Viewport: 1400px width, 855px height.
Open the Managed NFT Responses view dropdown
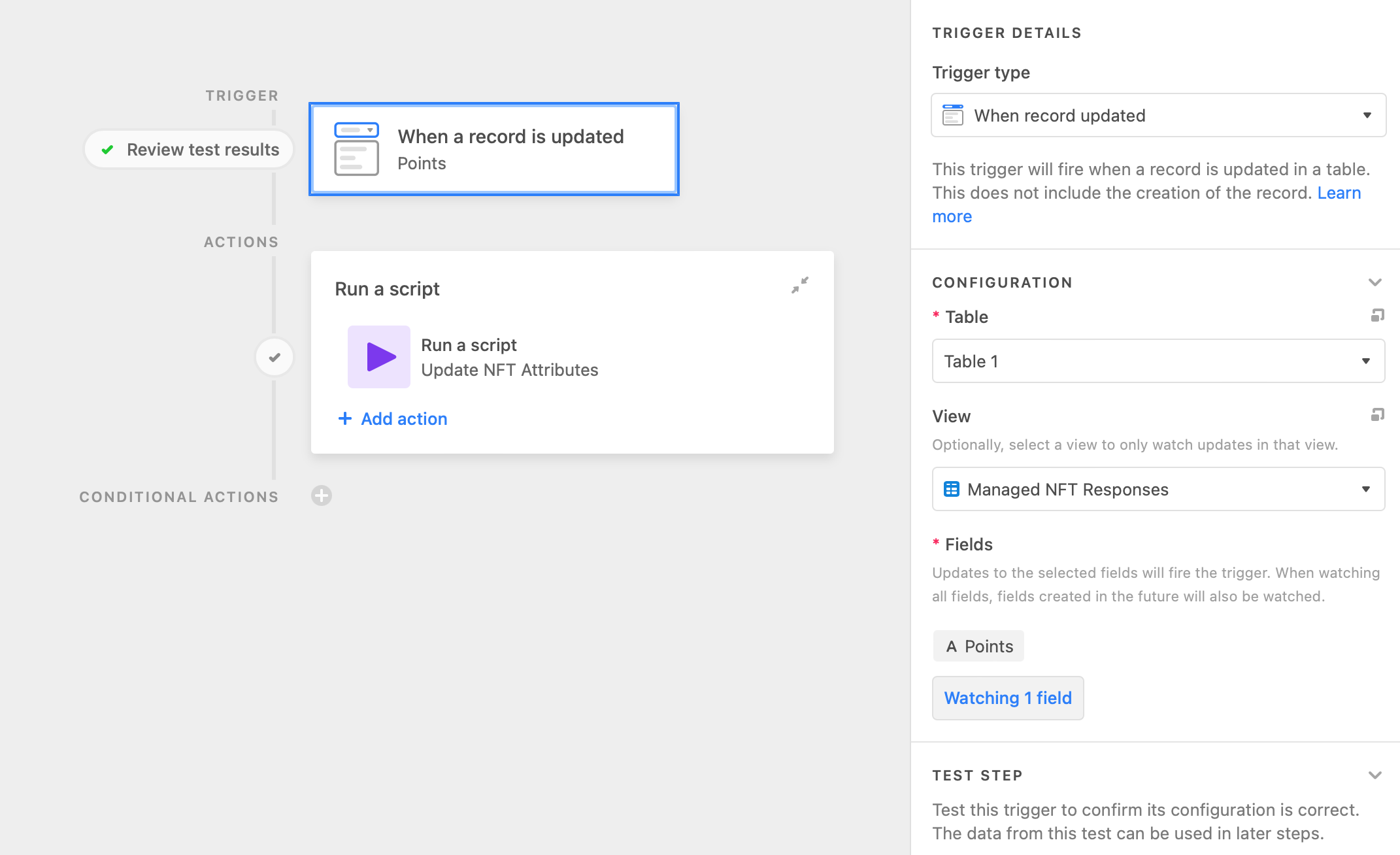pos(1158,490)
